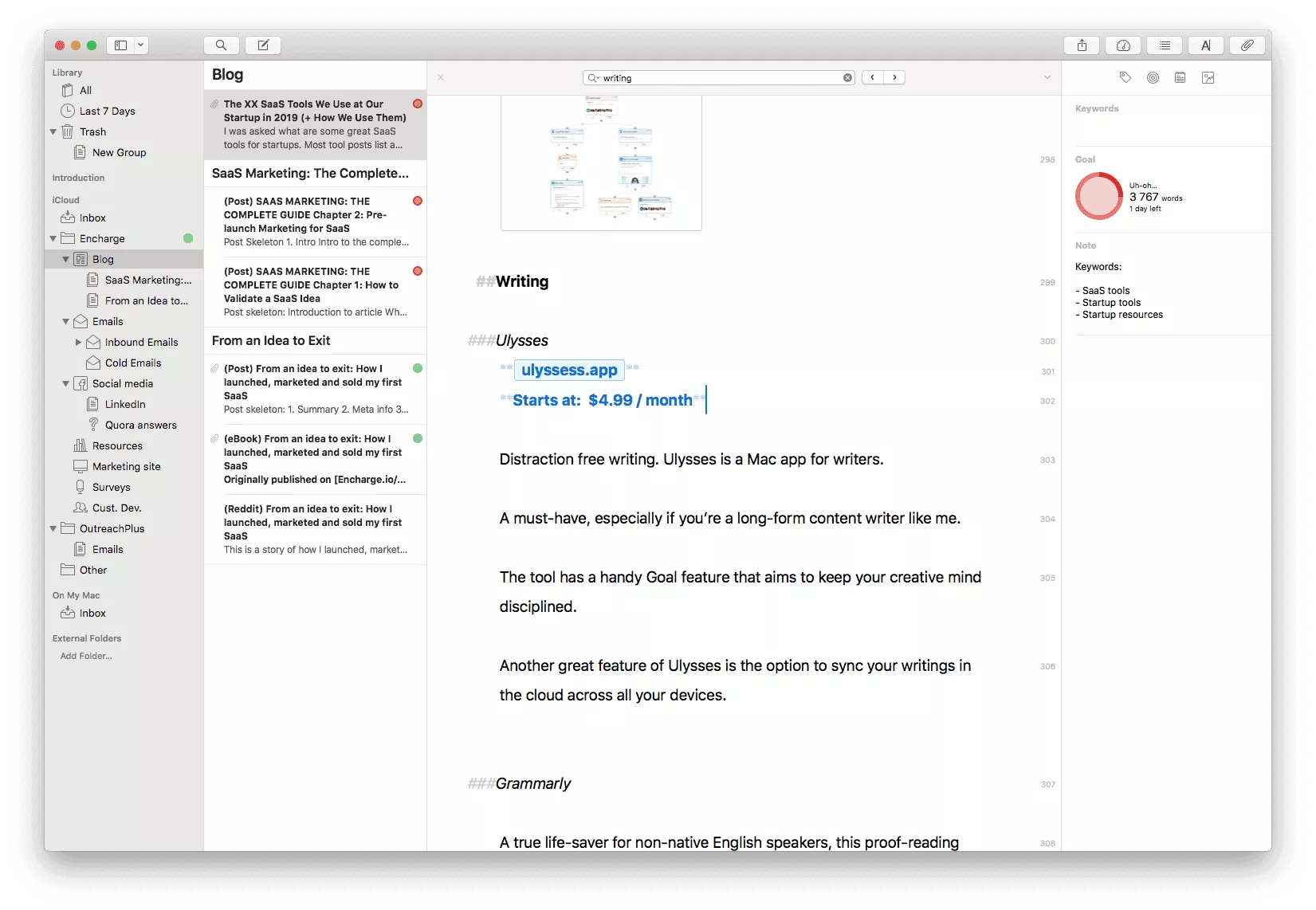
Task: Click the search field containing writing
Action: (719, 77)
